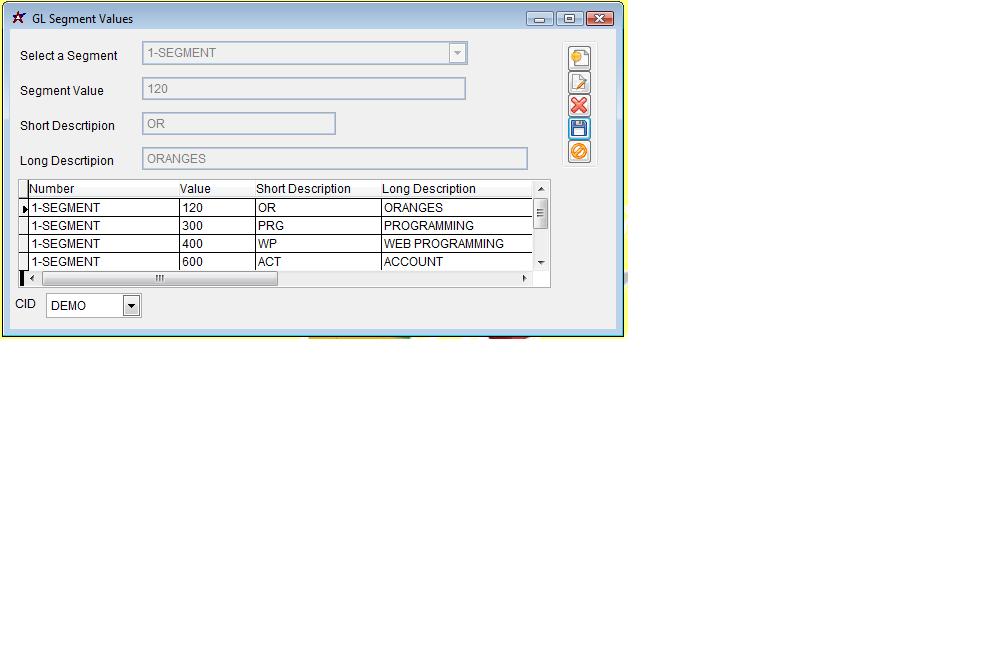
Task: Open the Select a Segment dropdown
Action: (457, 53)
